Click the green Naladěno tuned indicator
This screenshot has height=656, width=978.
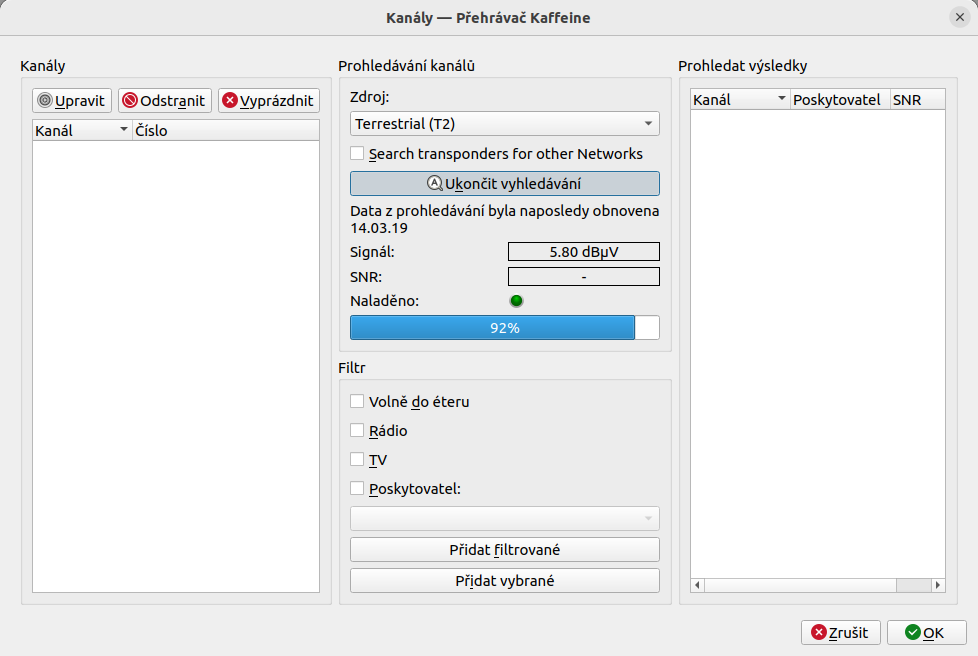coord(516,301)
